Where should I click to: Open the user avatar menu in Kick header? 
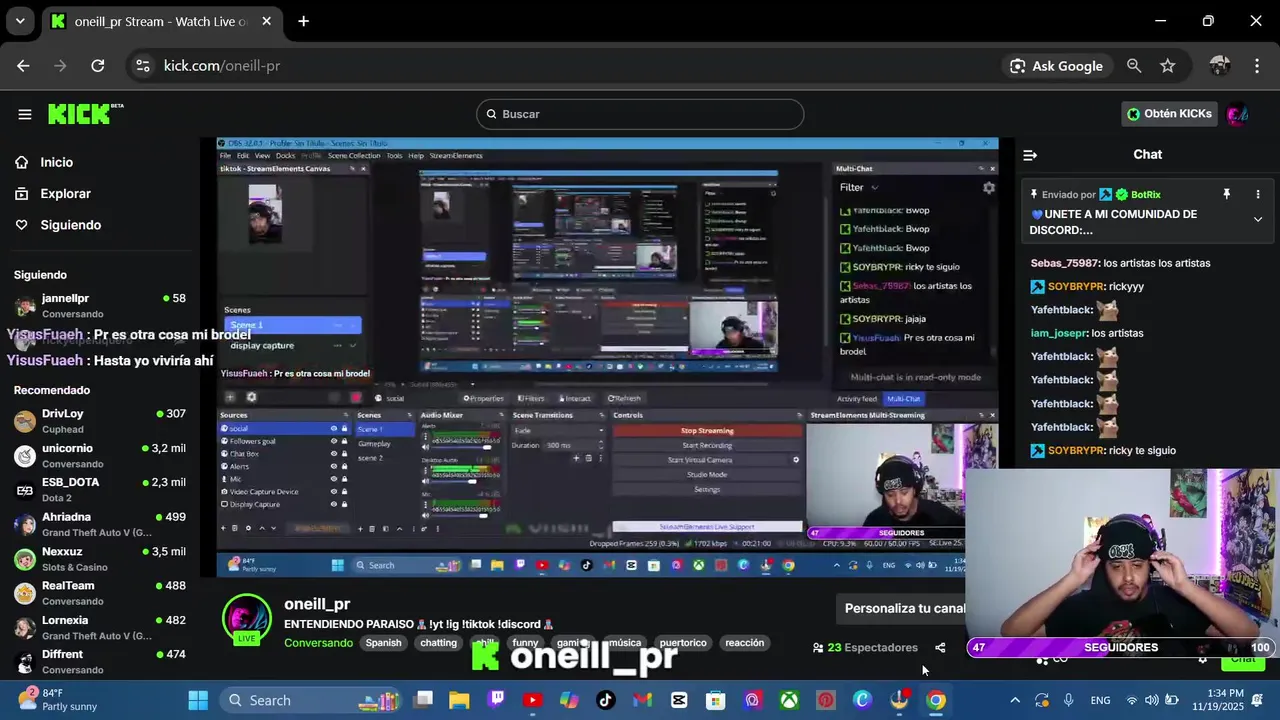click(x=1238, y=114)
